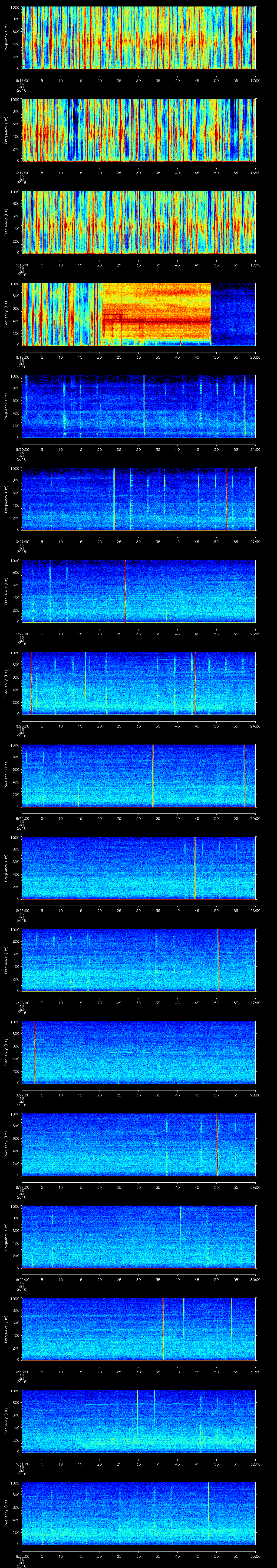Open the spectrogram panel starting at 6:24:00

[139, 775]
